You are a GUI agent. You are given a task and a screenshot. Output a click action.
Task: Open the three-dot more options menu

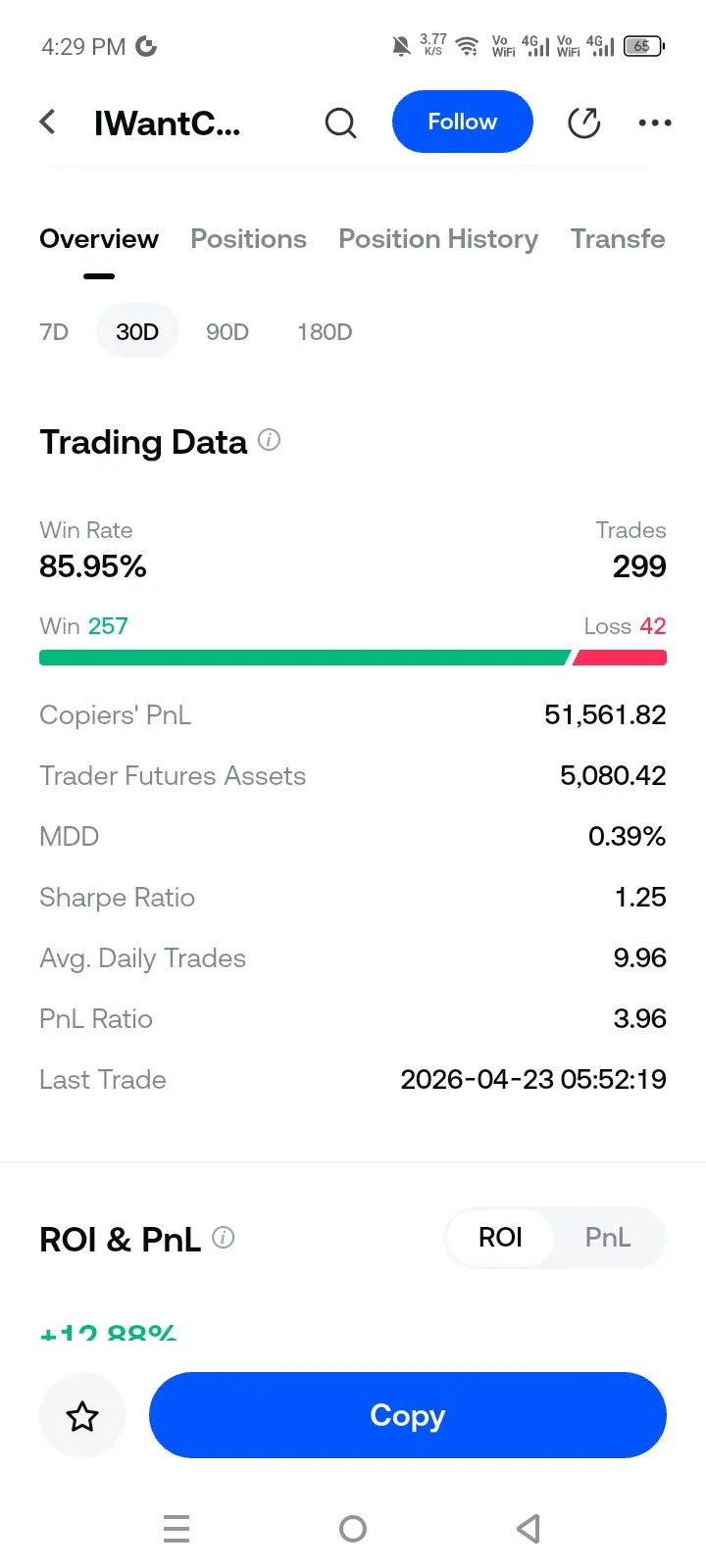[654, 122]
